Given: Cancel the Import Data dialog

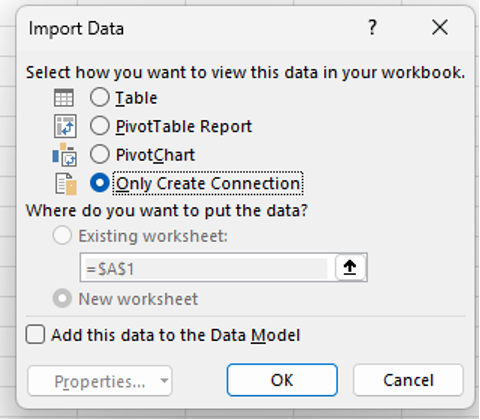Looking at the screenshot, I should click(x=408, y=380).
